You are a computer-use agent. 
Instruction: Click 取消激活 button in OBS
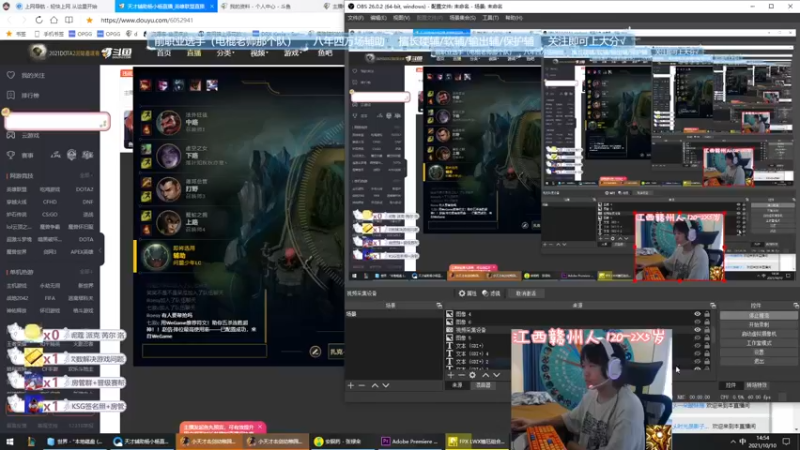pos(526,293)
